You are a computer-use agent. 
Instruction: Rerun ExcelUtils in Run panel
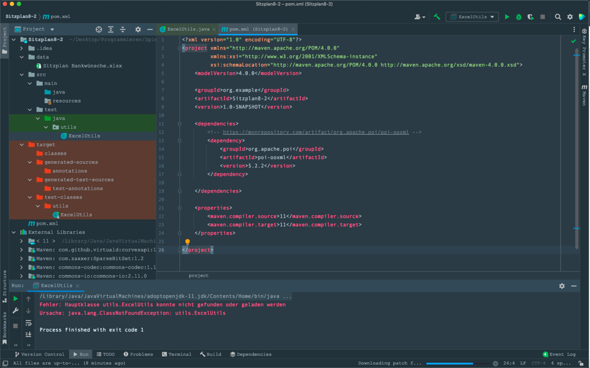click(15, 299)
